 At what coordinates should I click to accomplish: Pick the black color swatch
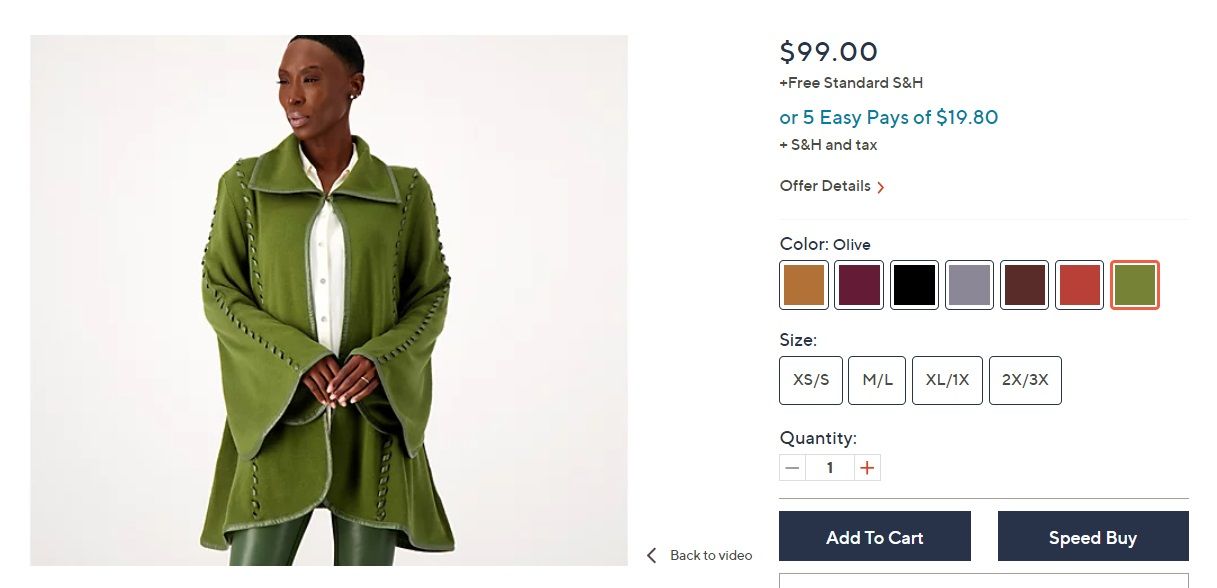pyautogui.click(x=914, y=285)
